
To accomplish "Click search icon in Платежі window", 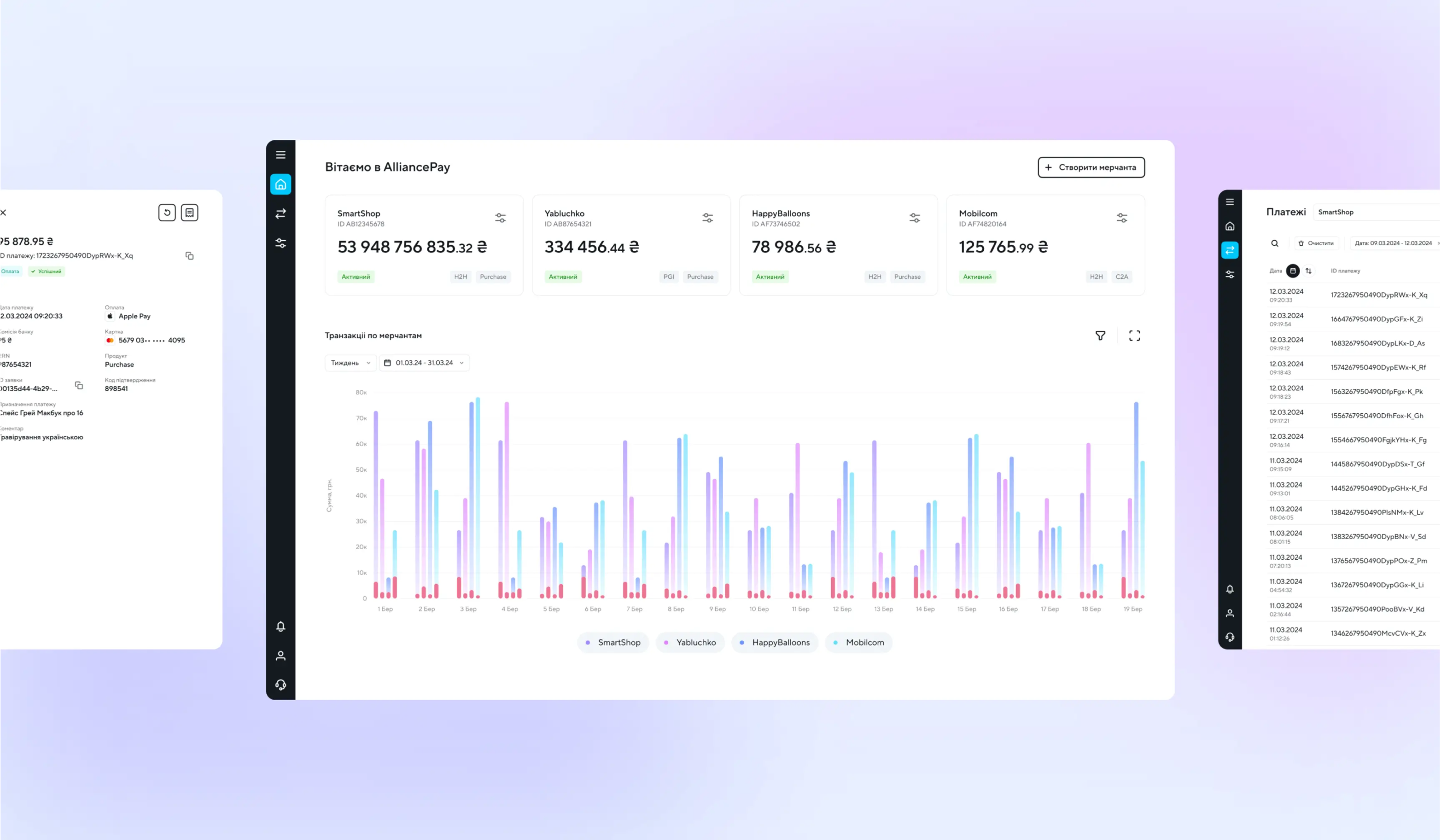I will click(x=1275, y=243).
